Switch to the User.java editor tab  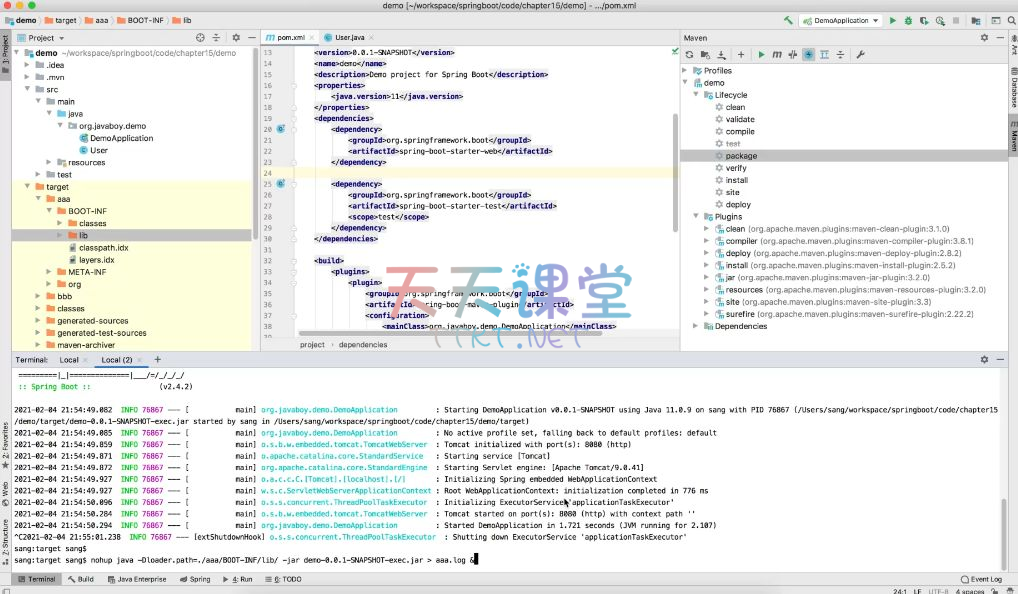[x=350, y=37]
